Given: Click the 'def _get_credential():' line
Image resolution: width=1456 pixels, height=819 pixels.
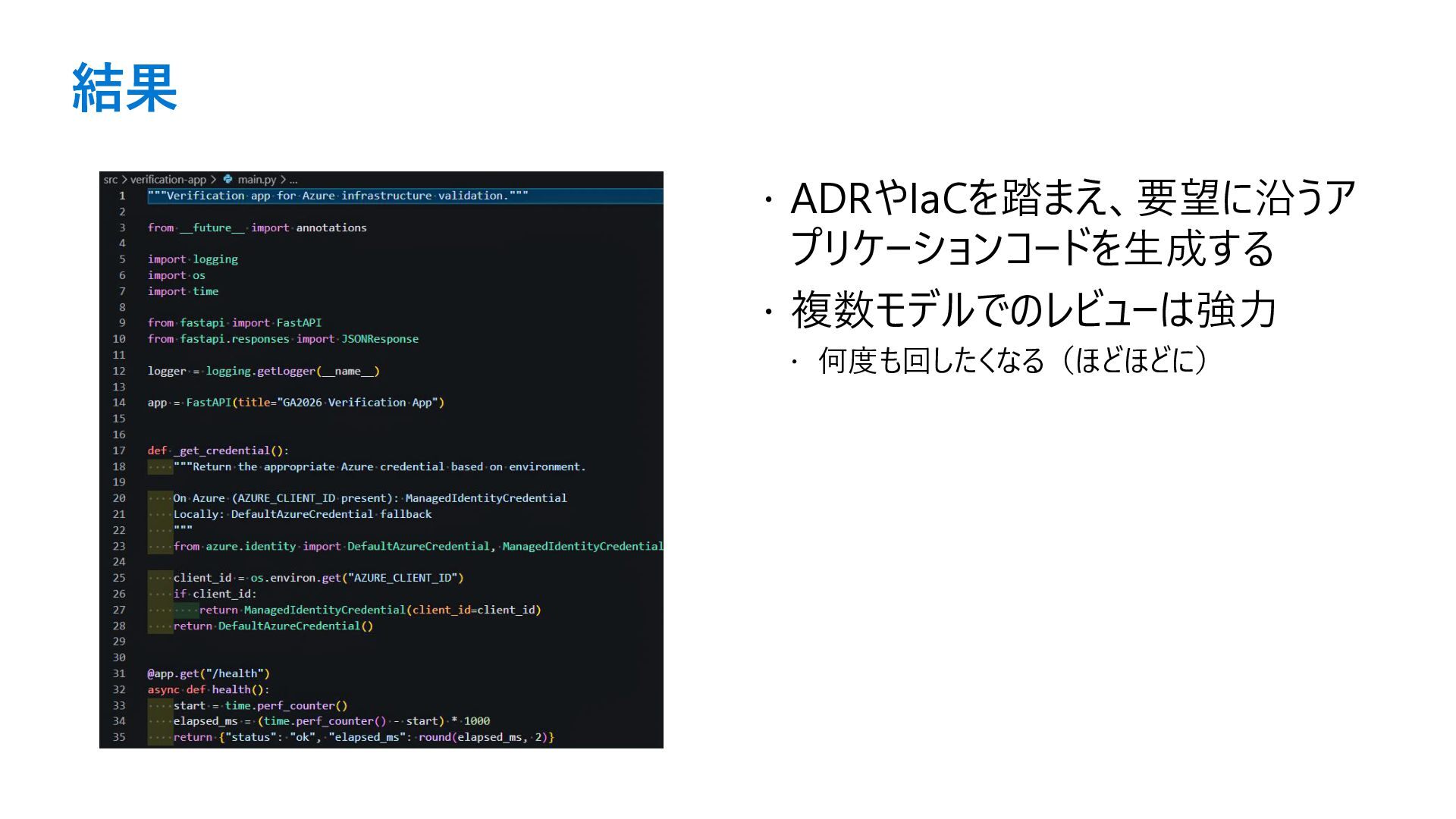Looking at the screenshot, I should pyautogui.click(x=218, y=450).
